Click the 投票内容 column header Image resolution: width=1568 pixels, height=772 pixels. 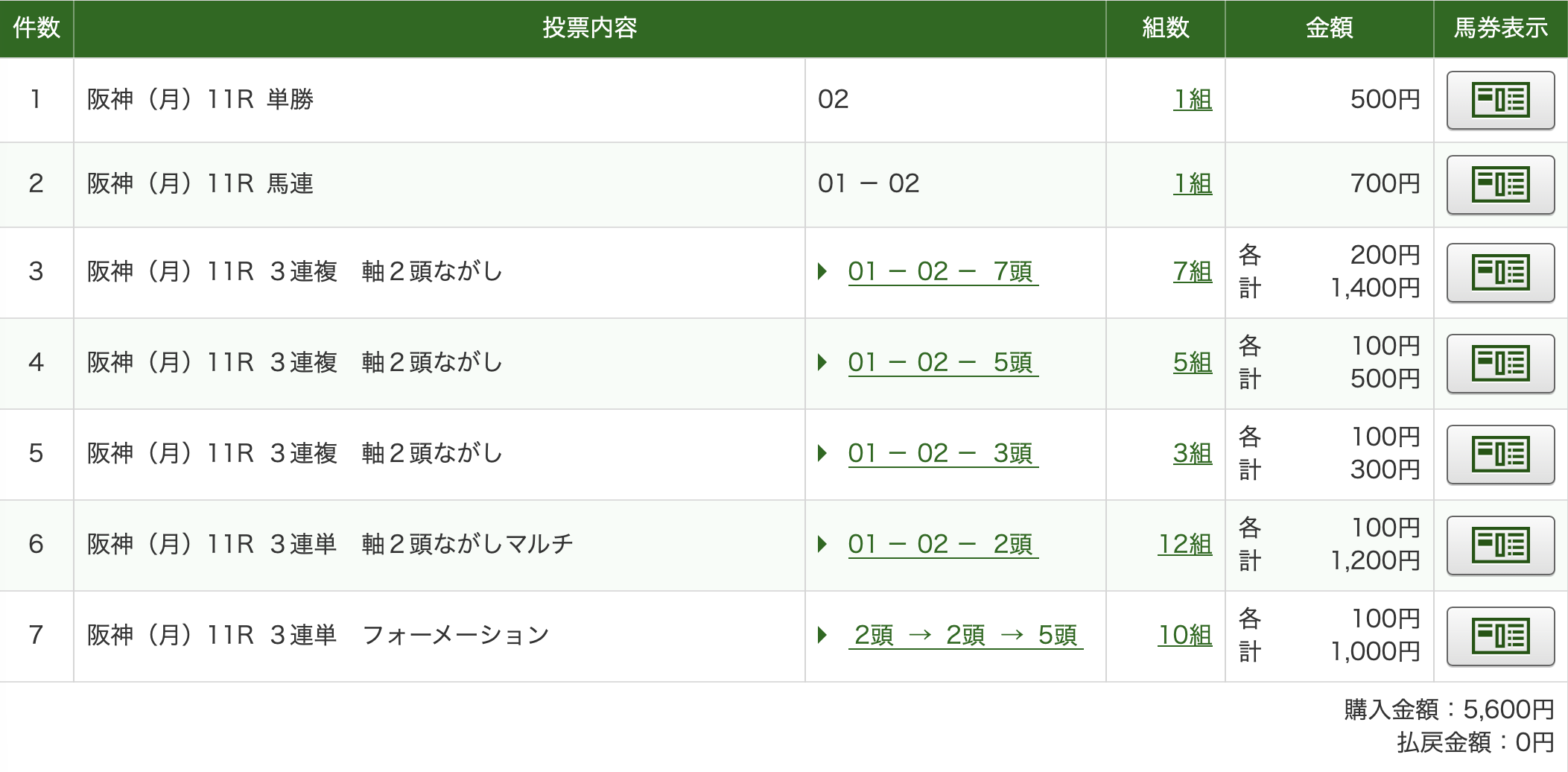590,28
